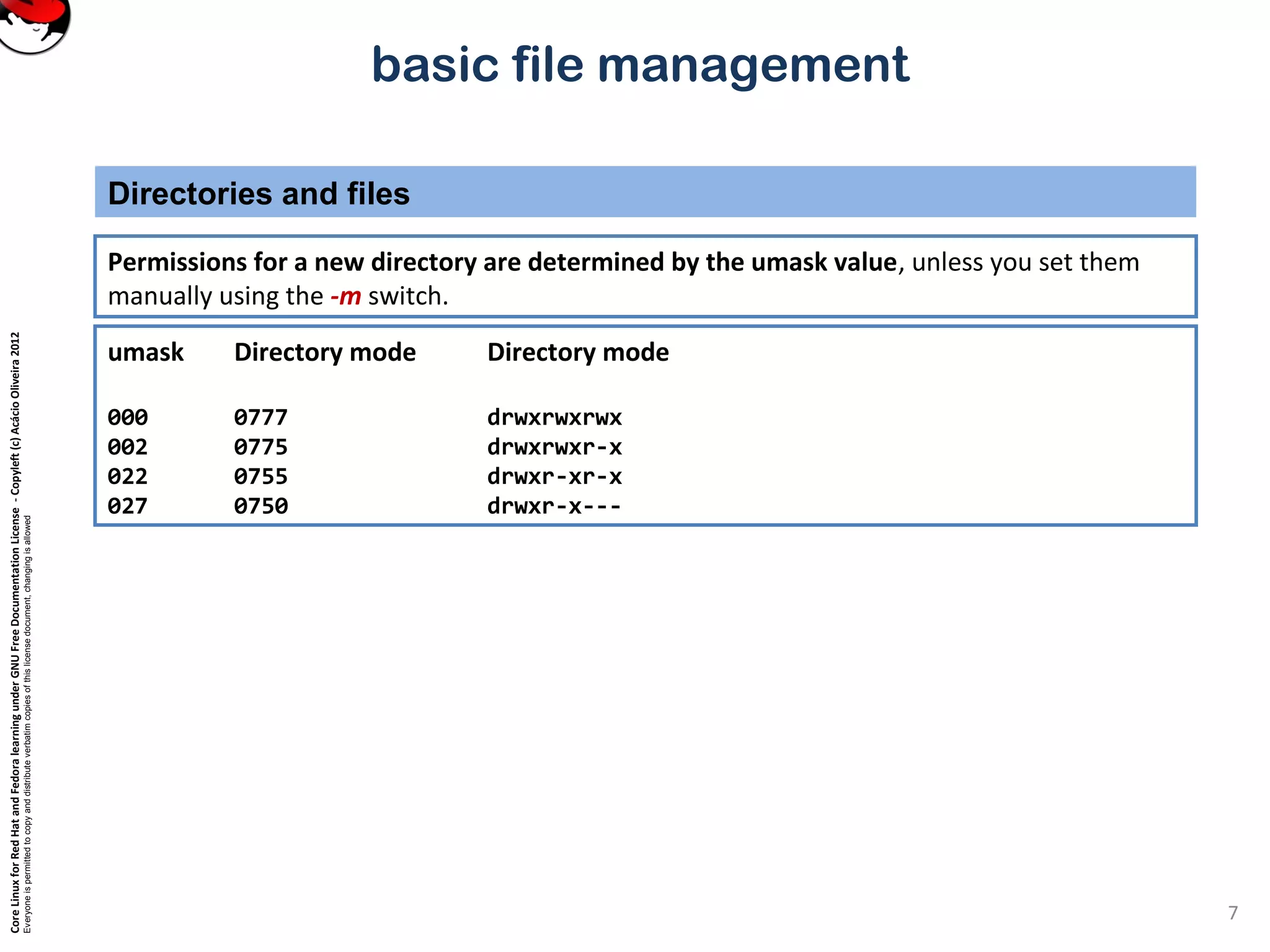This screenshot has height=952, width=1270.
Task: Click the slide page number 7
Action: pyautogui.click(x=1233, y=913)
